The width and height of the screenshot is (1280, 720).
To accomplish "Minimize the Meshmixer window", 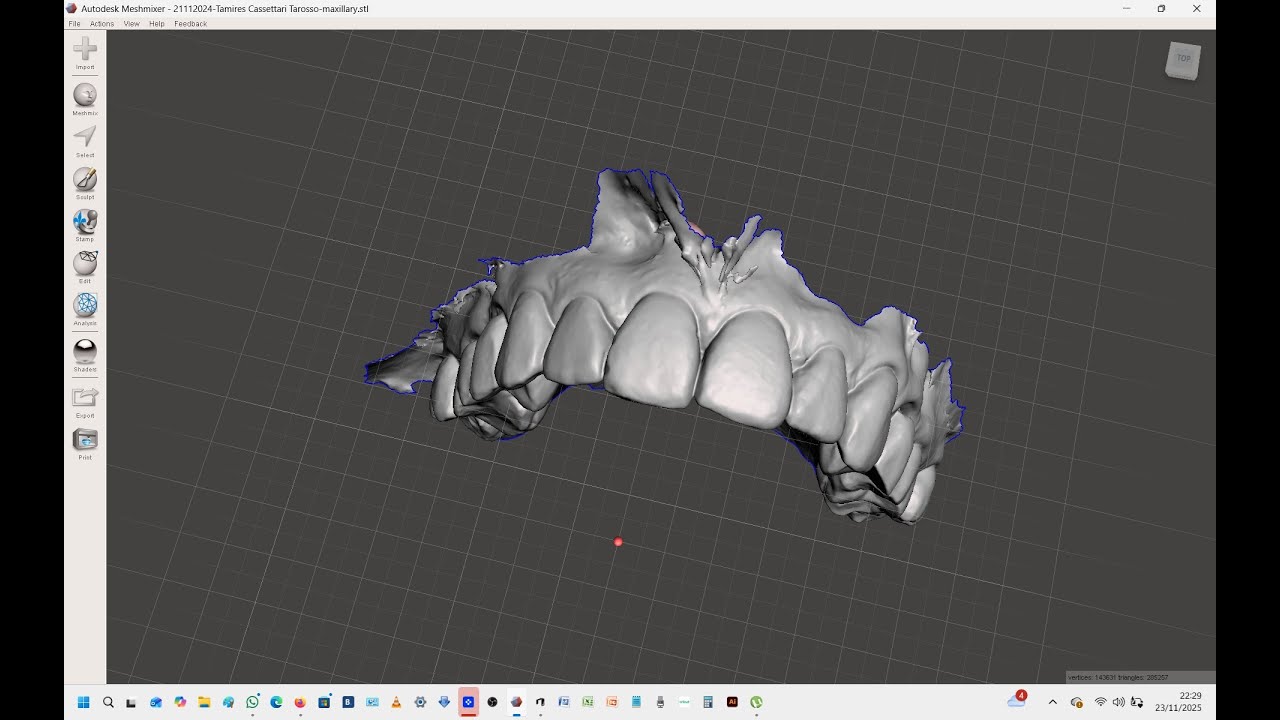I will (x=1126, y=8).
